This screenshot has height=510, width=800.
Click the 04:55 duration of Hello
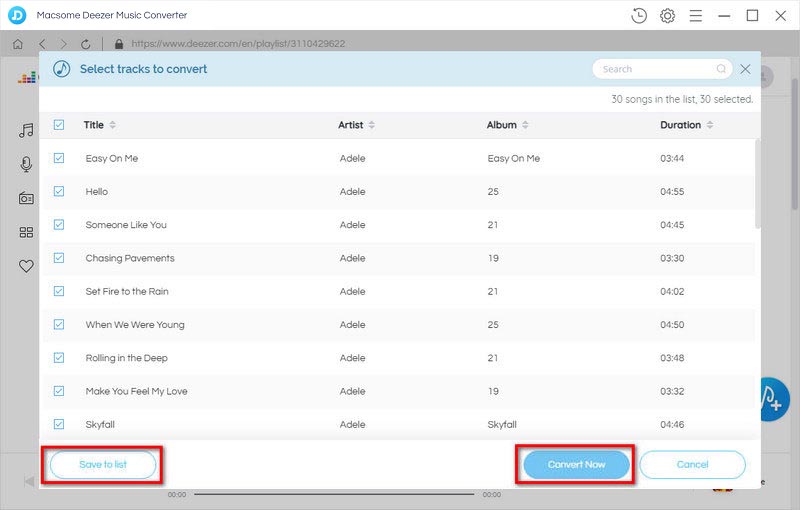[672, 192]
